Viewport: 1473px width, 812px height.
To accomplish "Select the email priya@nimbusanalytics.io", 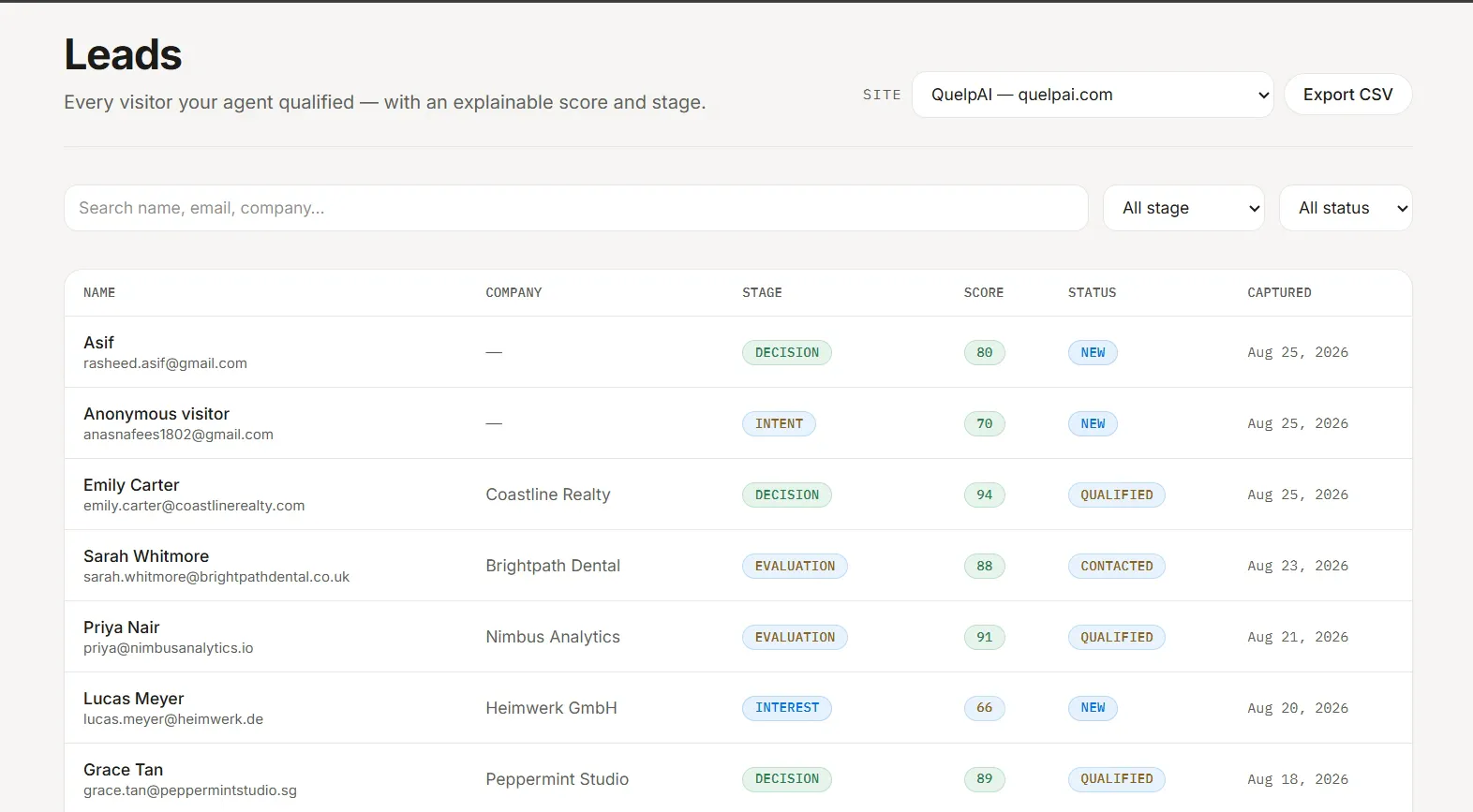I will 169,648.
